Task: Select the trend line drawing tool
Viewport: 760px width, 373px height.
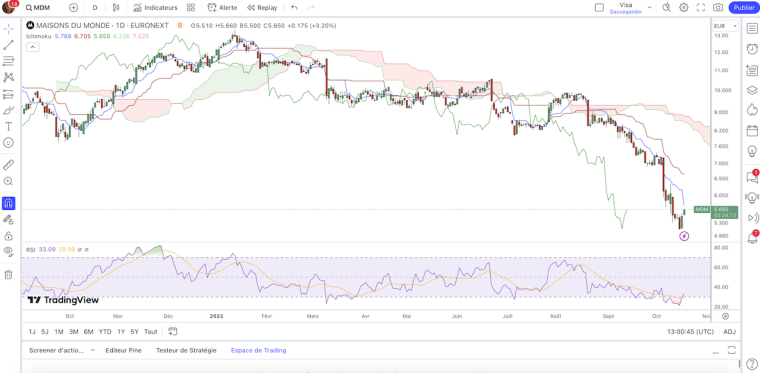Action: click(8, 45)
